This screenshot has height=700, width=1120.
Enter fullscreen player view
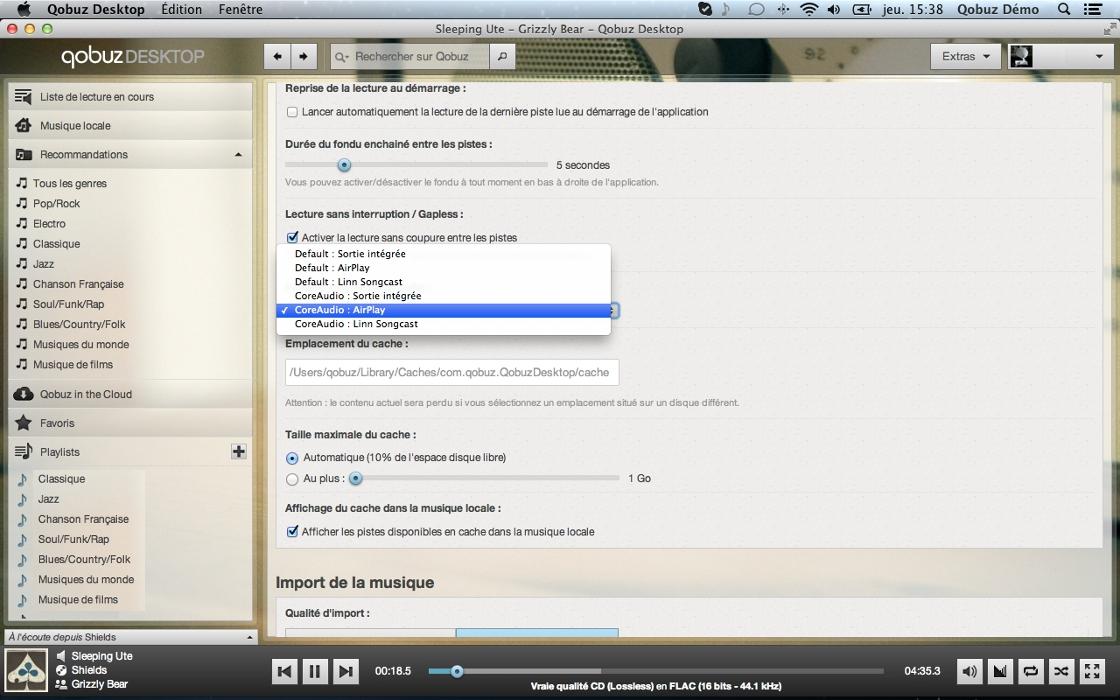(x=1092, y=671)
